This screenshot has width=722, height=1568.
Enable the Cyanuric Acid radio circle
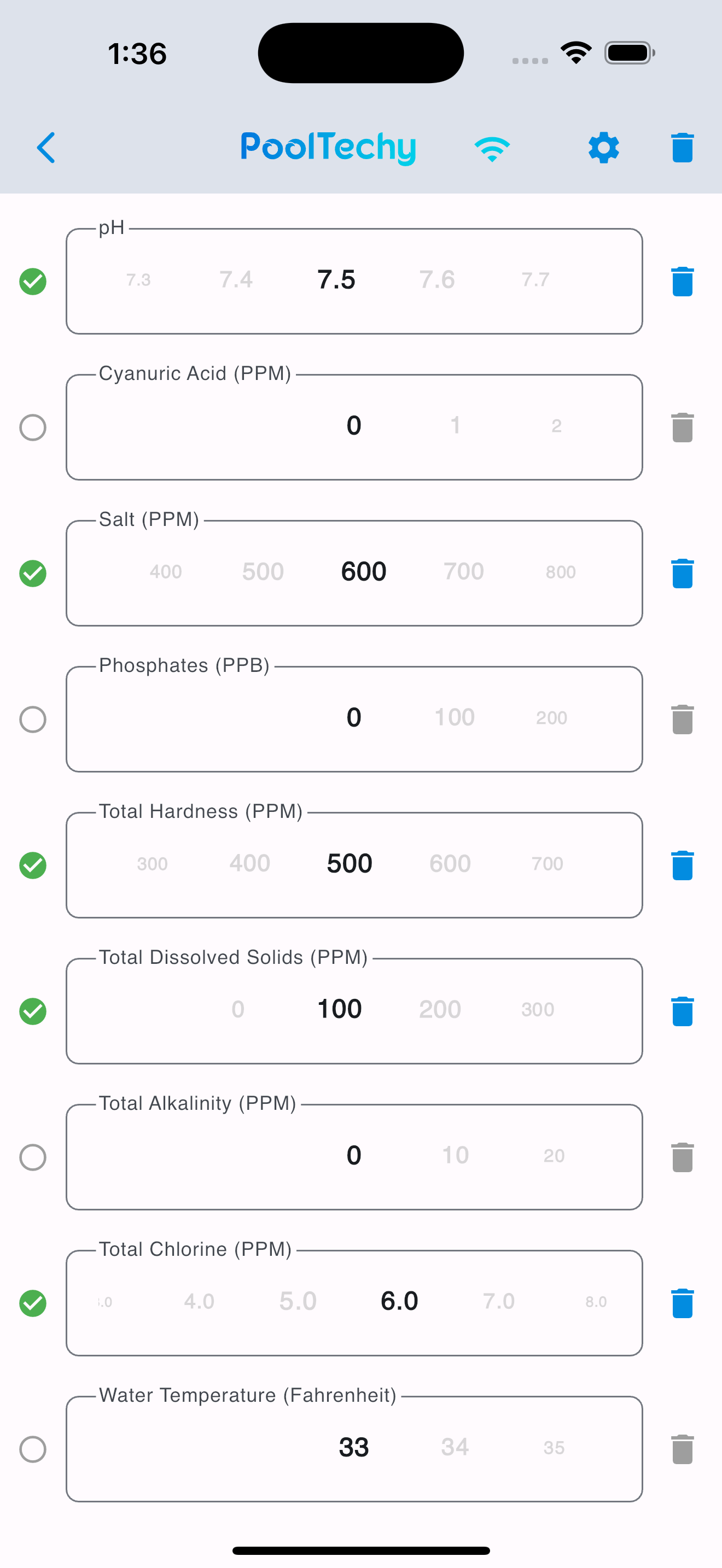(33, 428)
